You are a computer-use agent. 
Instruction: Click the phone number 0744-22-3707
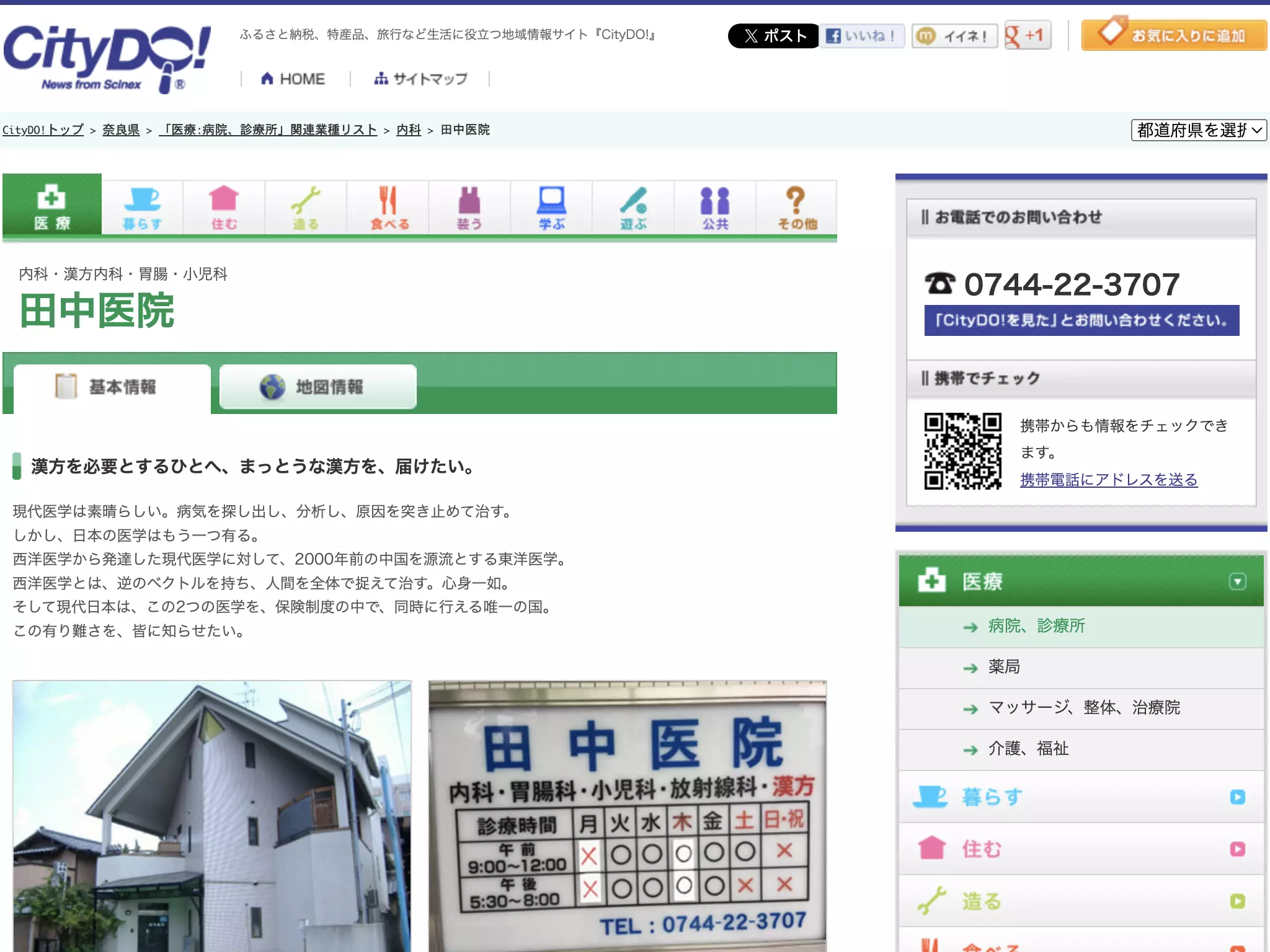(x=1072, y=284)
